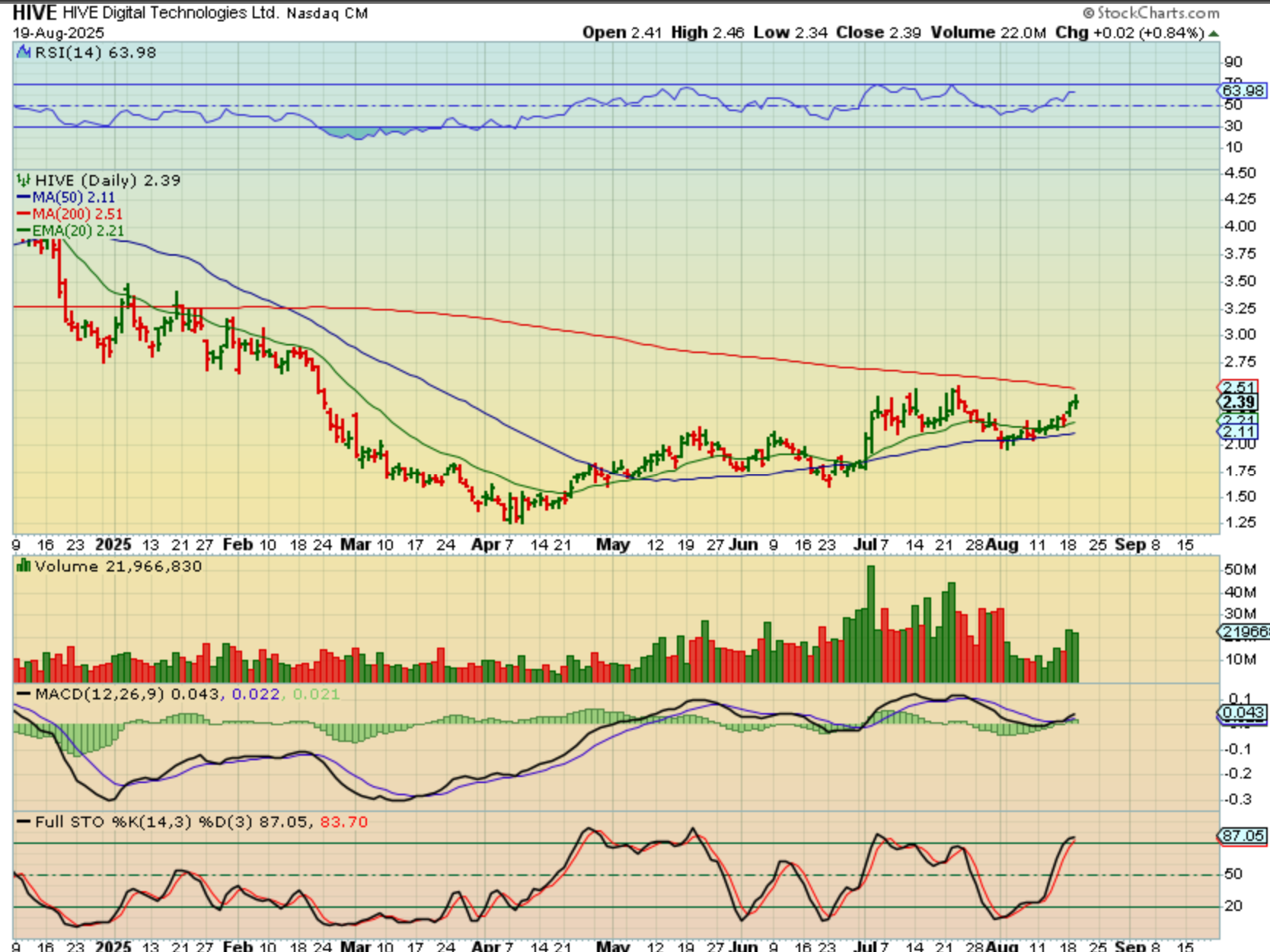
Task: Click the High 2.46 value in the header
Action: point(707,33)
